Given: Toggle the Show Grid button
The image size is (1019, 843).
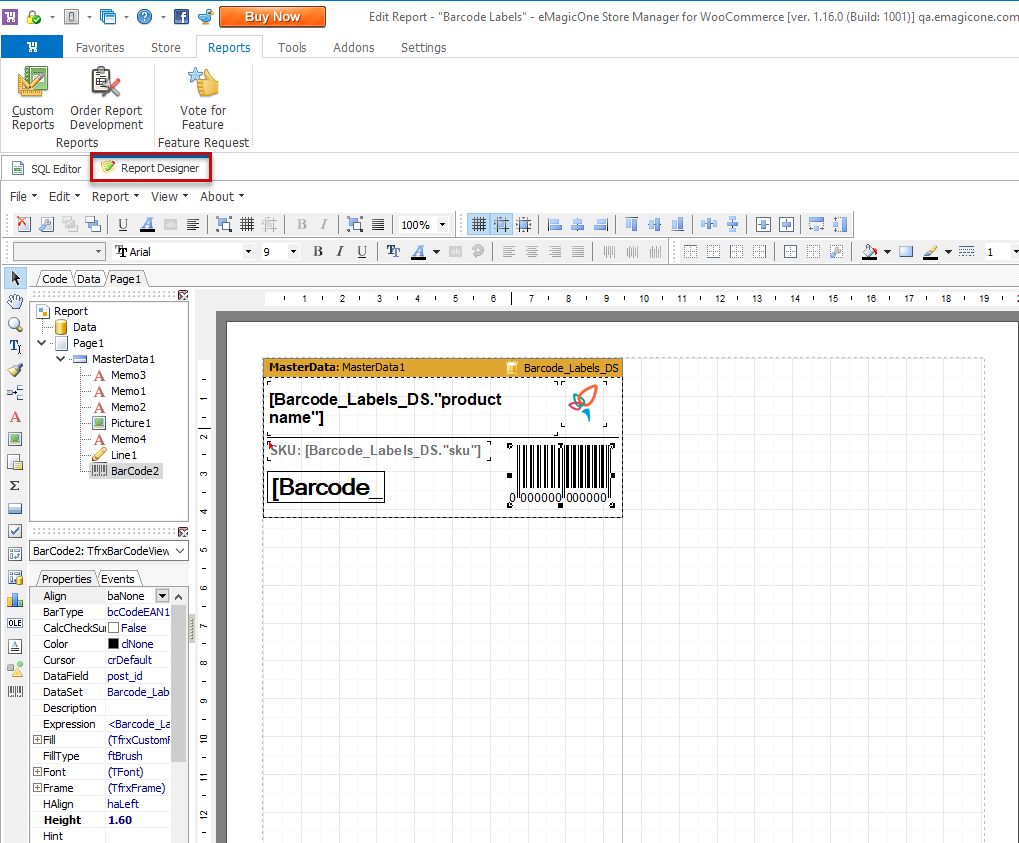Looking at the screenshot, I should coord(479,225).
